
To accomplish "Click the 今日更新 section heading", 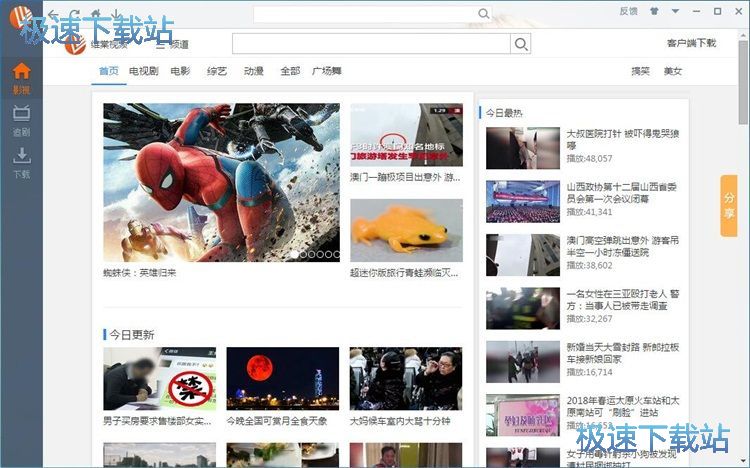I will (132, 334).
